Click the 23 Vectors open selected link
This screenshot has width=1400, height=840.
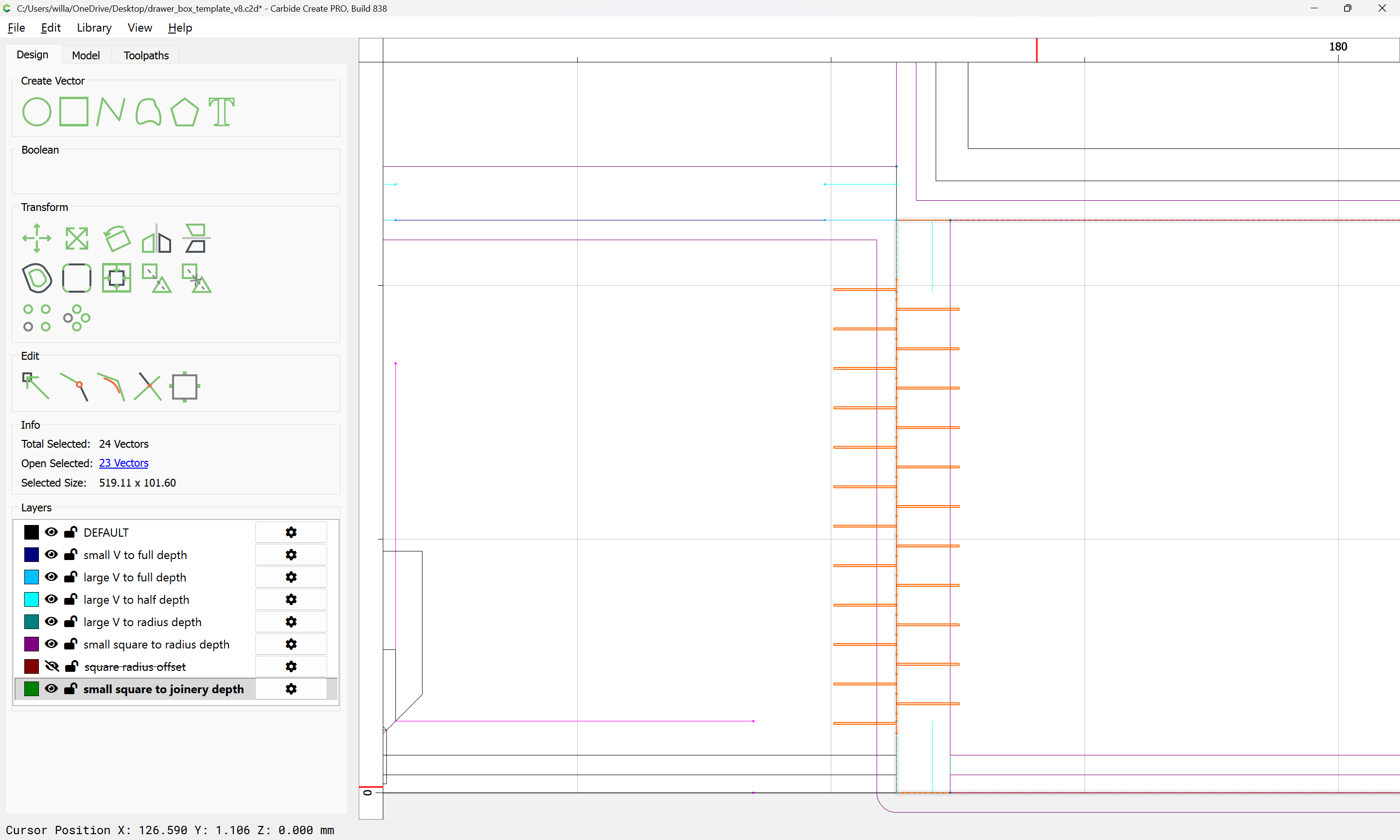[x=123, y=463]
